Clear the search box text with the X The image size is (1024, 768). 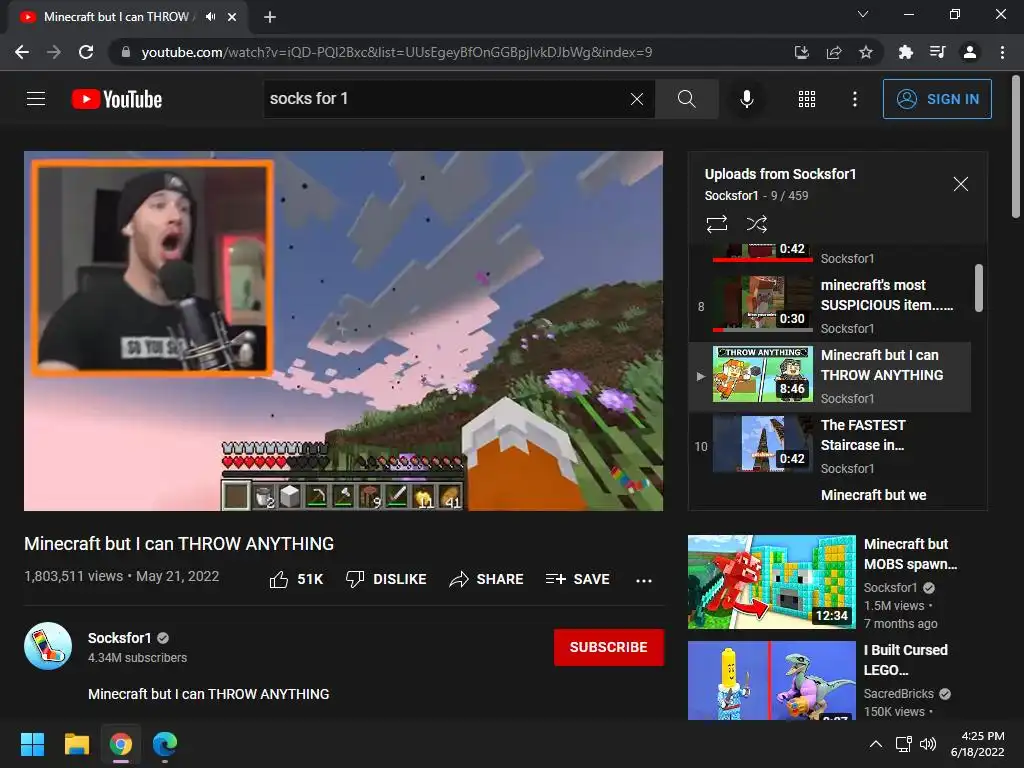(x=637, y=99)
